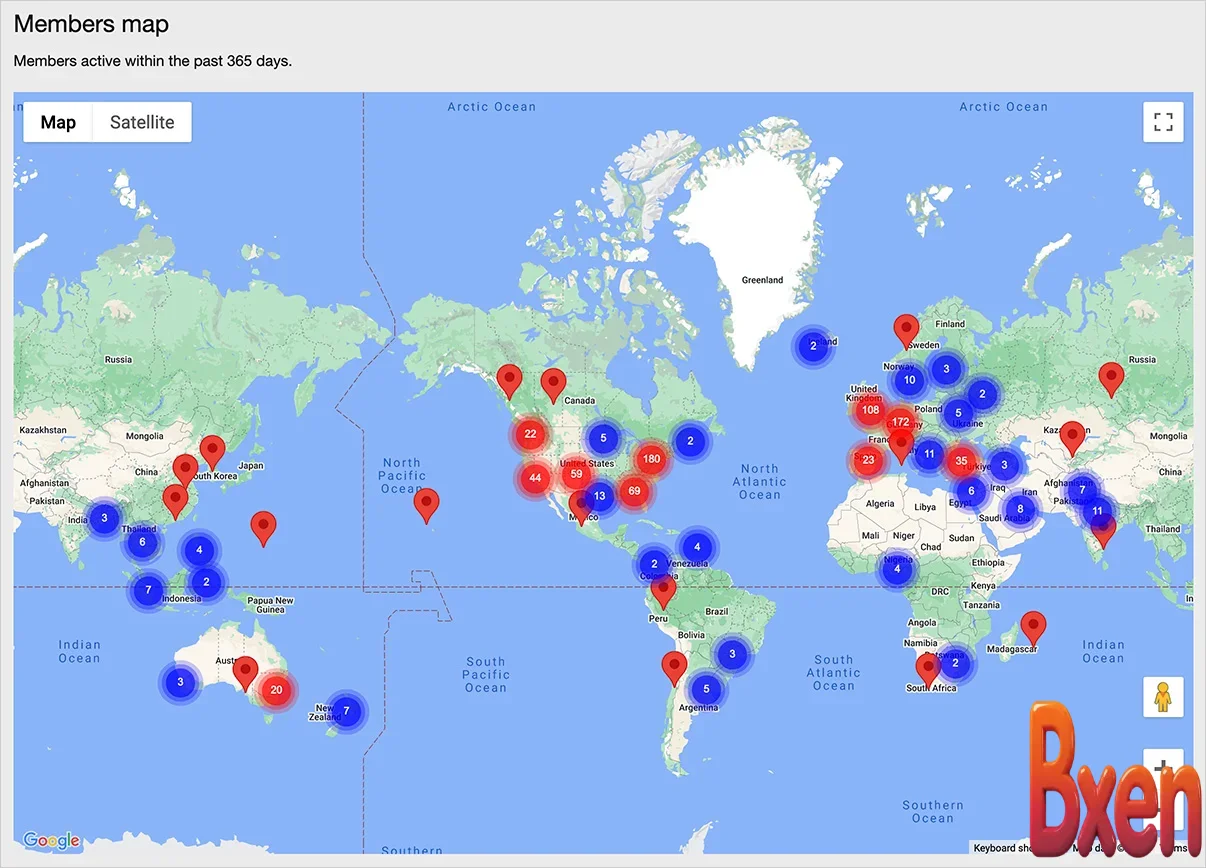Switch to the Satellite tab
This screenshot has height=868, width=1206.
[141, 121]
